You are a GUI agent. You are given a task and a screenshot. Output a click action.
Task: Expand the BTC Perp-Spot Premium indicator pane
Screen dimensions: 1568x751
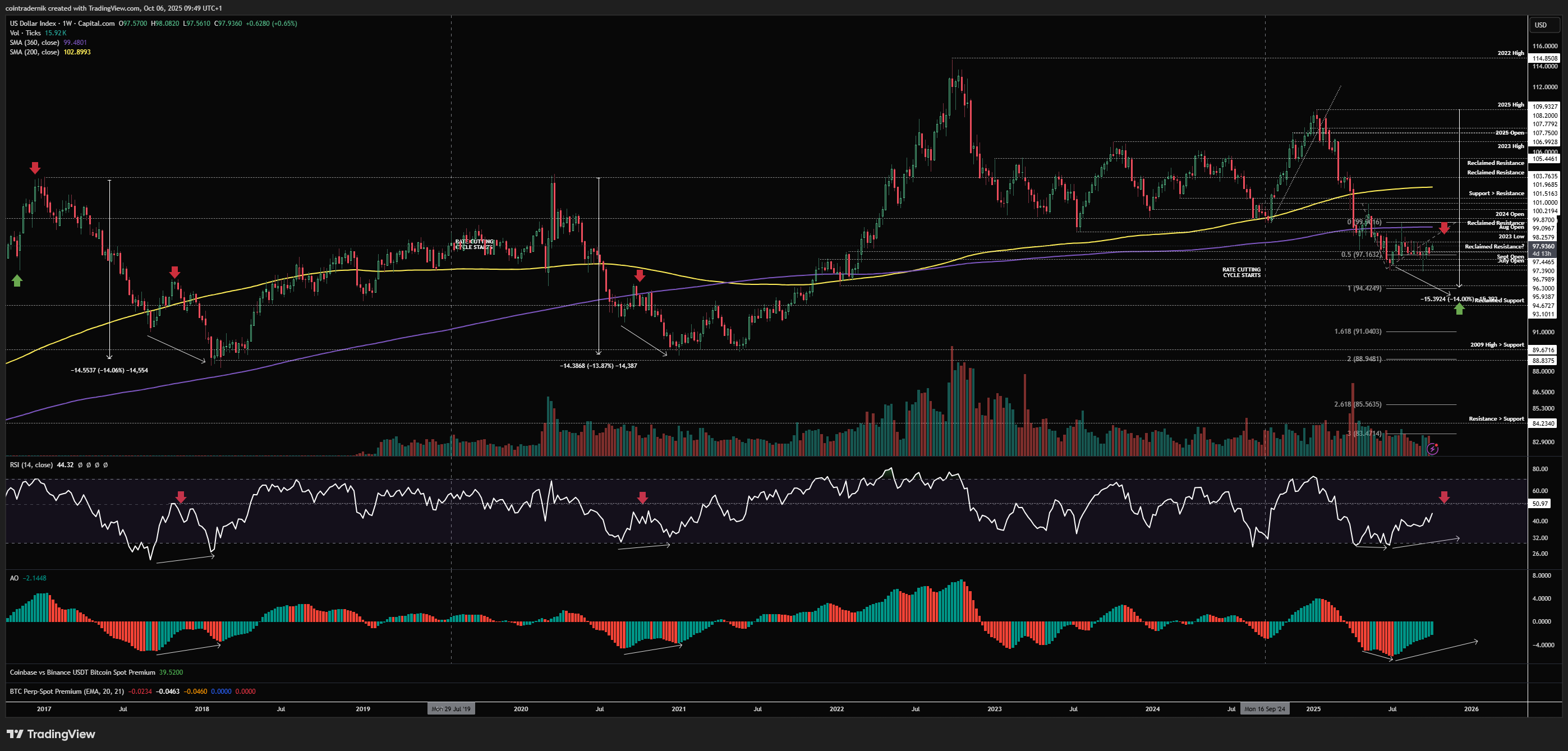point(67,692)
